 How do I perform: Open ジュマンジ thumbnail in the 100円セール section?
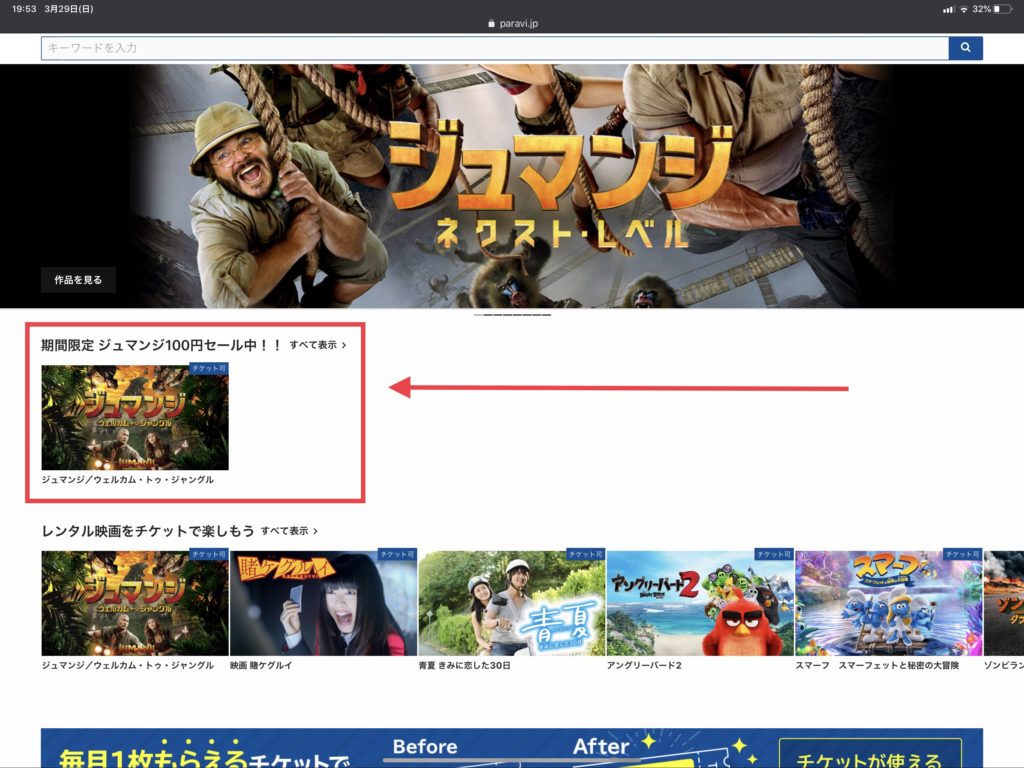tap(135, 417)
